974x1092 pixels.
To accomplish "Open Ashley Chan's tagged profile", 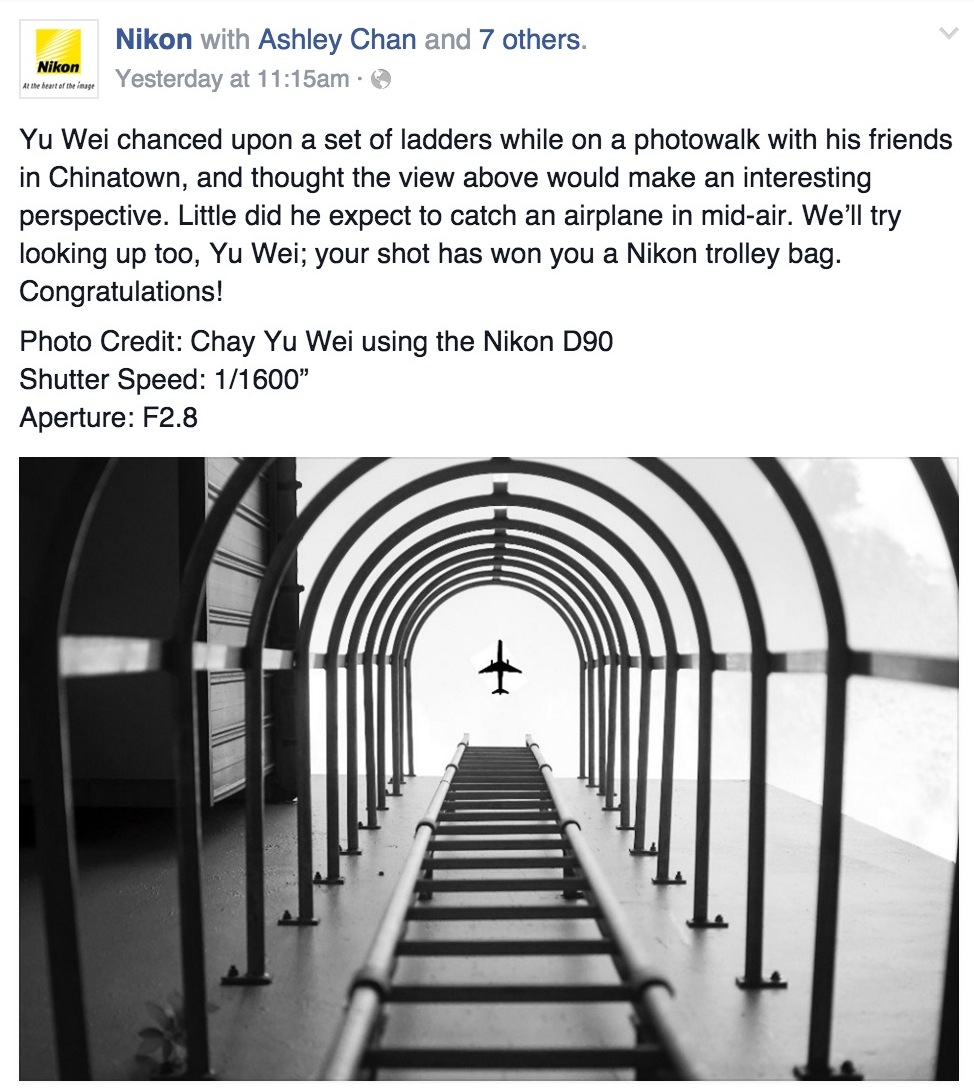I will (337, 40).
